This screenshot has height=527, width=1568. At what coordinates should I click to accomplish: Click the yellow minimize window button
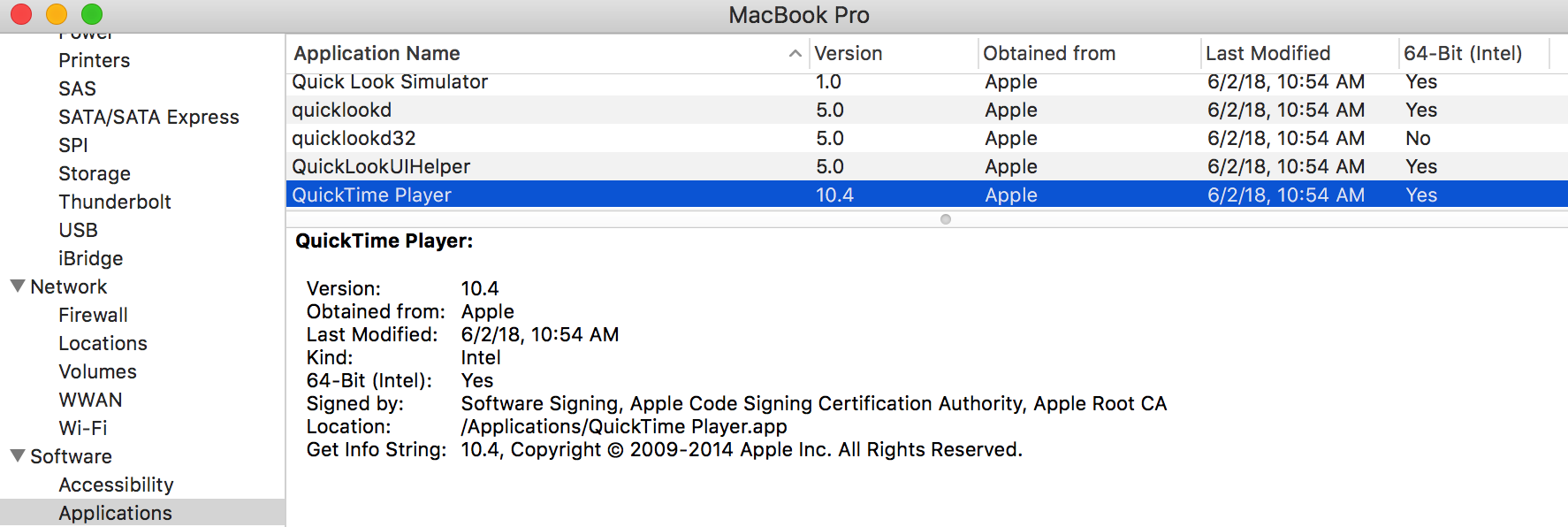[x=57, y=14]
